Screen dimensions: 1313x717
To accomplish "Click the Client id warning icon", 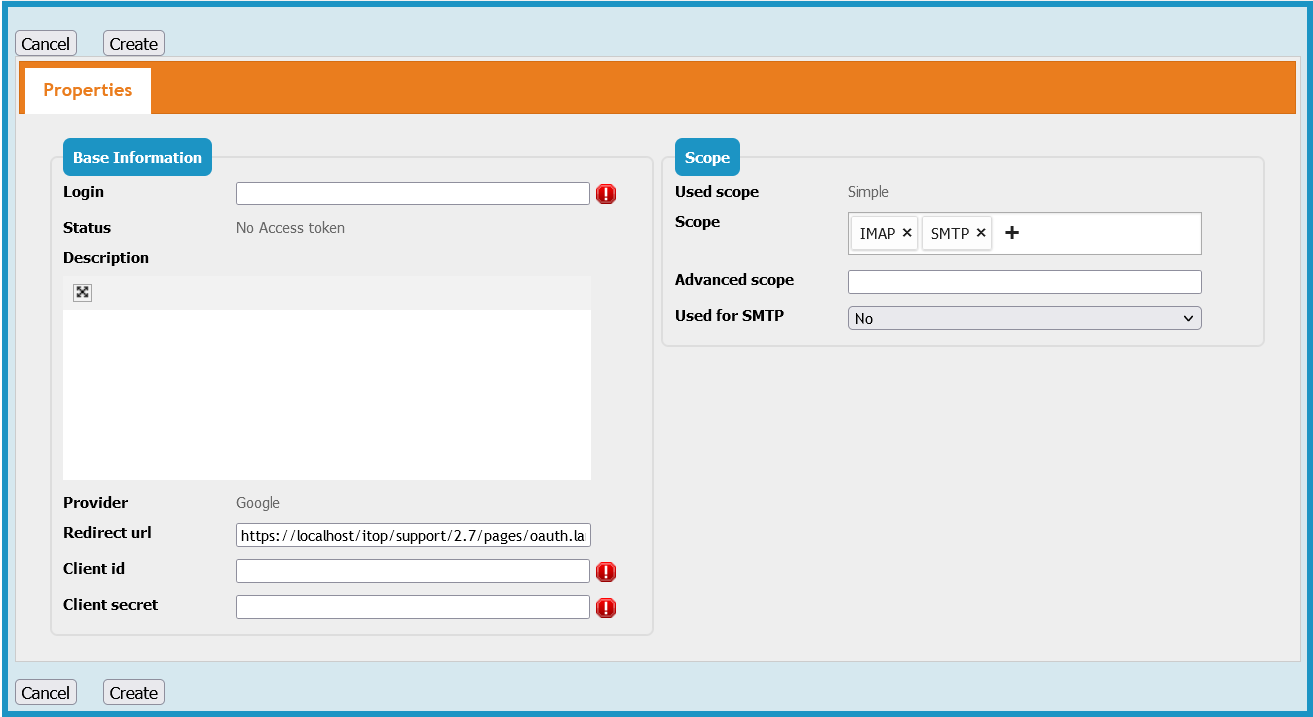I will click(x=606, y=572).
